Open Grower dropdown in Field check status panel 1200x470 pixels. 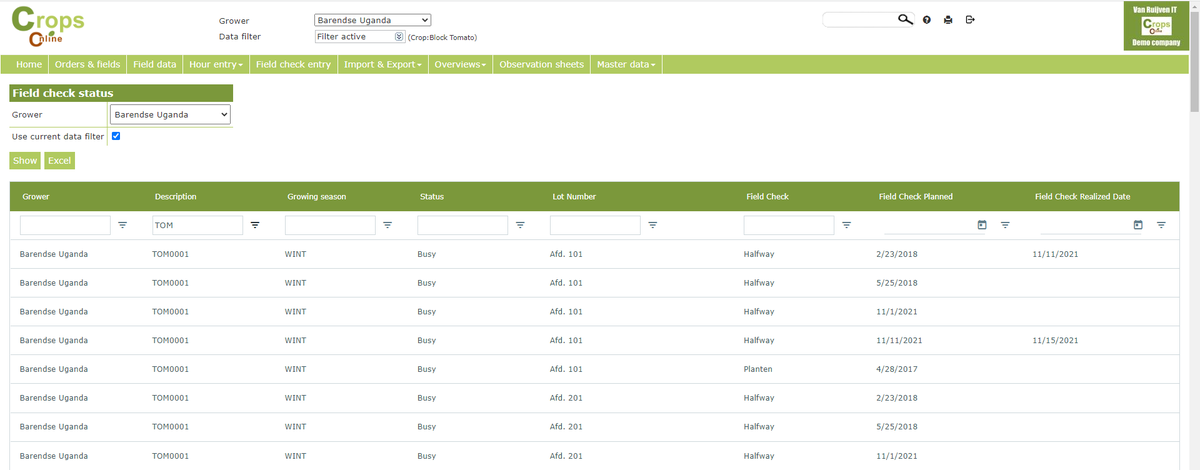170,115
